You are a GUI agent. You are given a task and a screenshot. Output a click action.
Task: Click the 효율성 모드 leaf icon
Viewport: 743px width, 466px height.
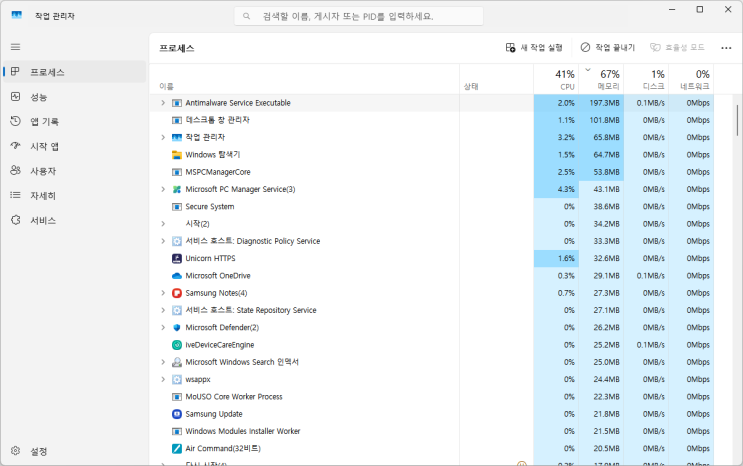pos(655,47)
